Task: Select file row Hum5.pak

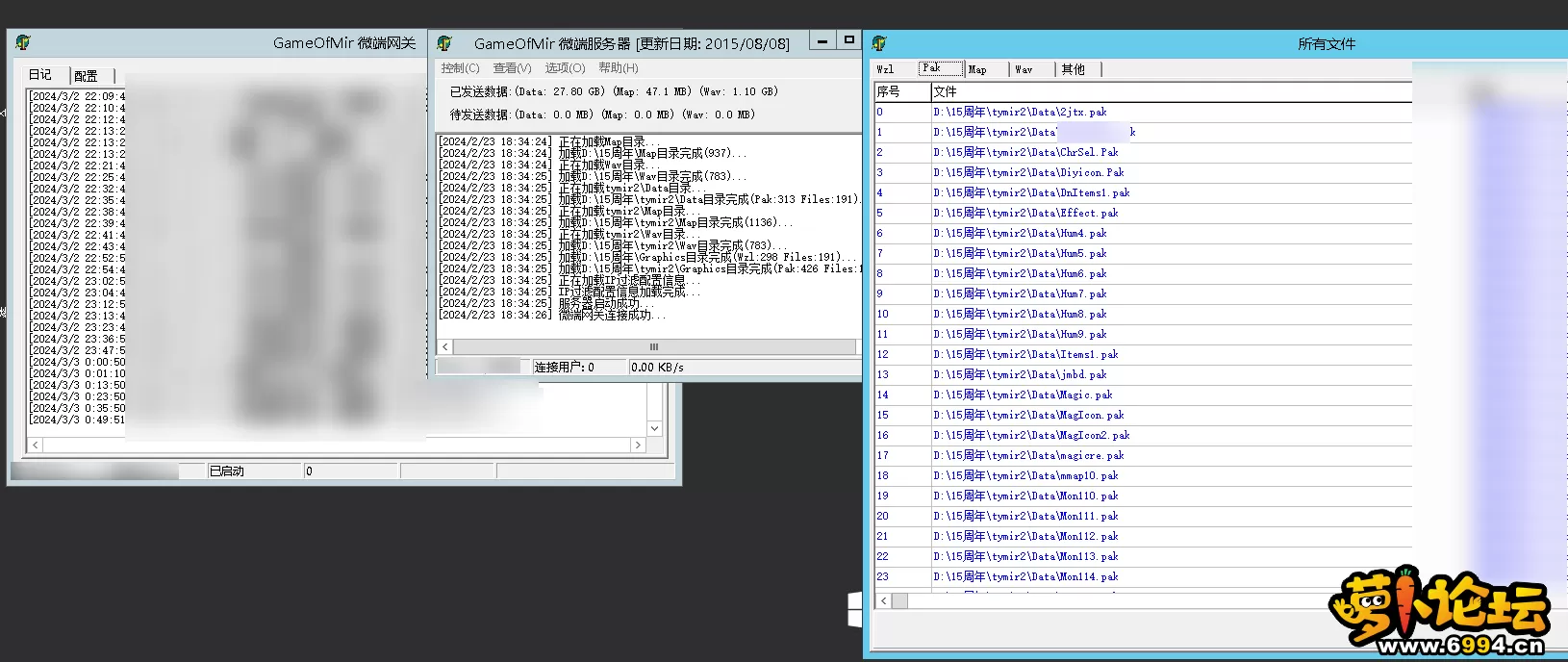Action: pos(1143,253)
